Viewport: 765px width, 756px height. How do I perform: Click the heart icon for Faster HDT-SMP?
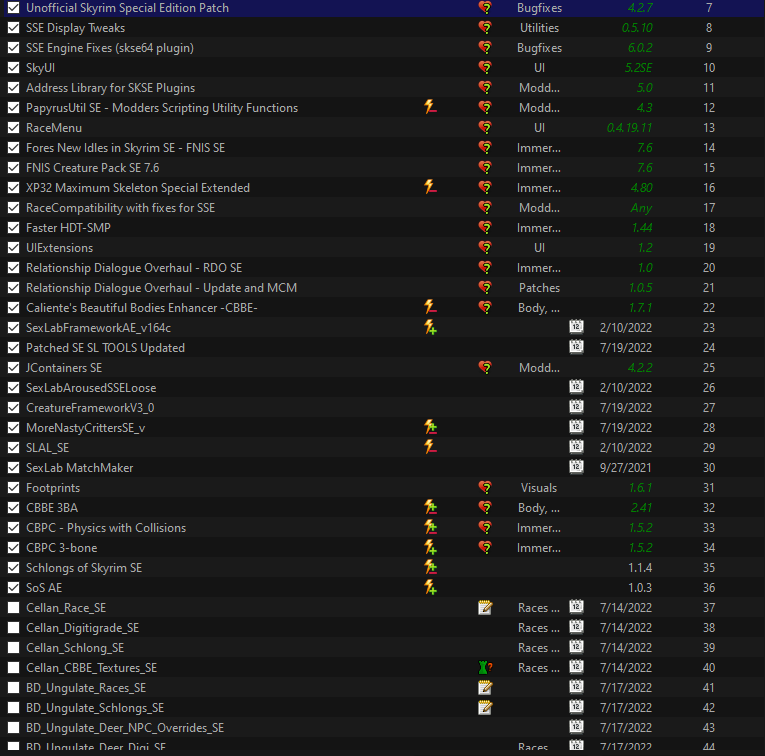pyautogui.click(x=485, y=227)
